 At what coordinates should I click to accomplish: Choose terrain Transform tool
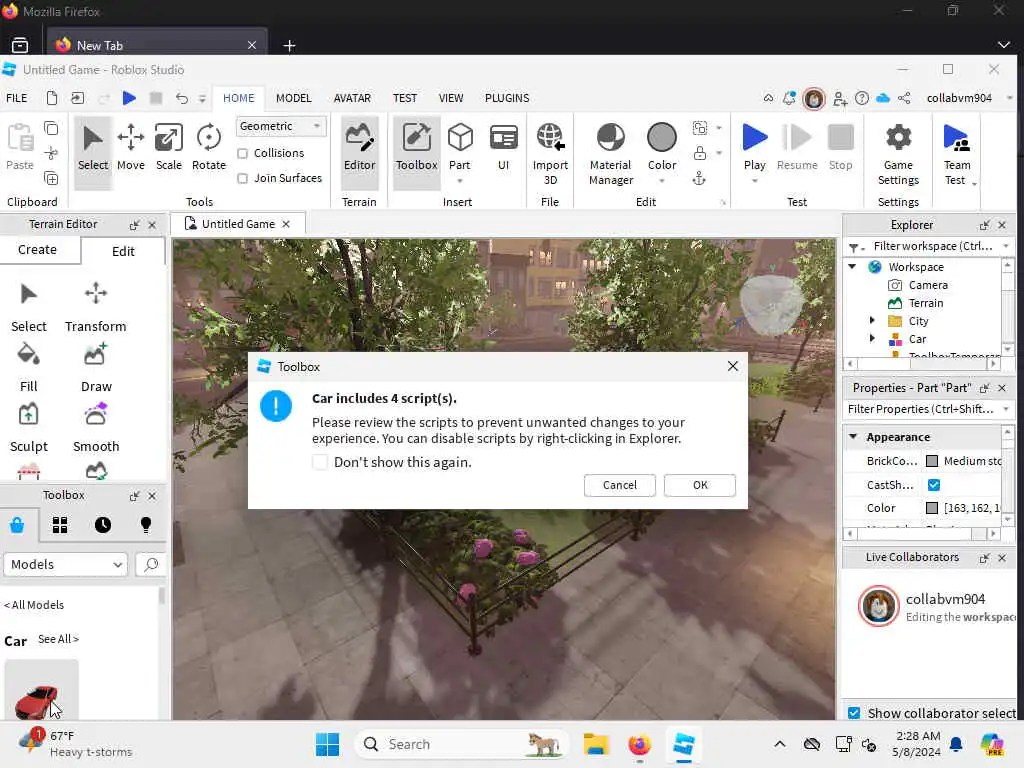[95, 308]
